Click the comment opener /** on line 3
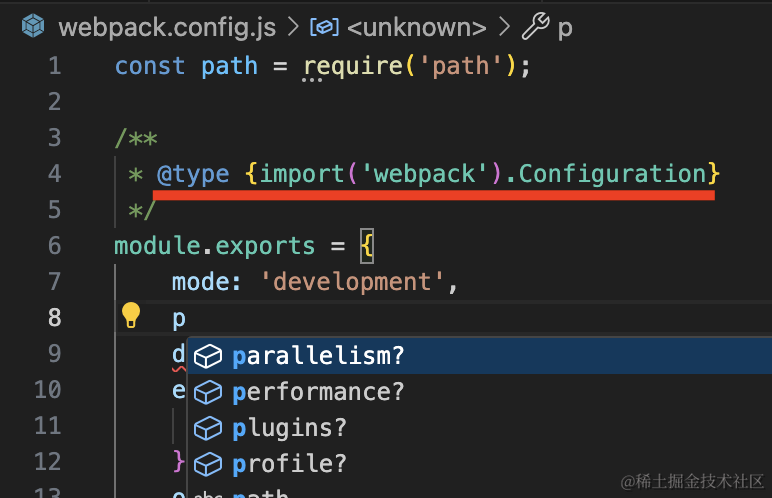Screen dimensions: 772x498 [136, 138]
